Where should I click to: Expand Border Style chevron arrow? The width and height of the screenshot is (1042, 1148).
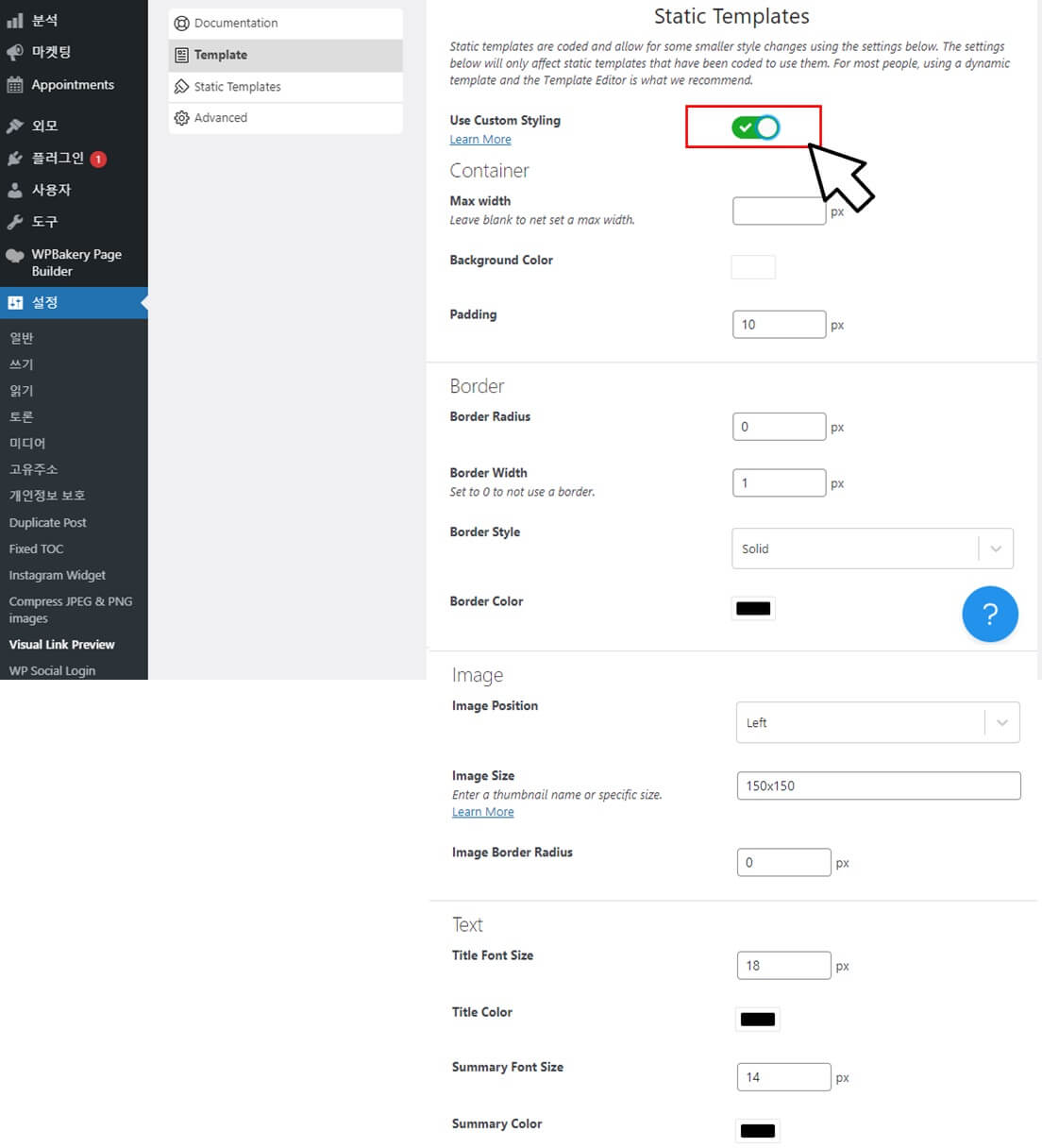coord(996,549)
